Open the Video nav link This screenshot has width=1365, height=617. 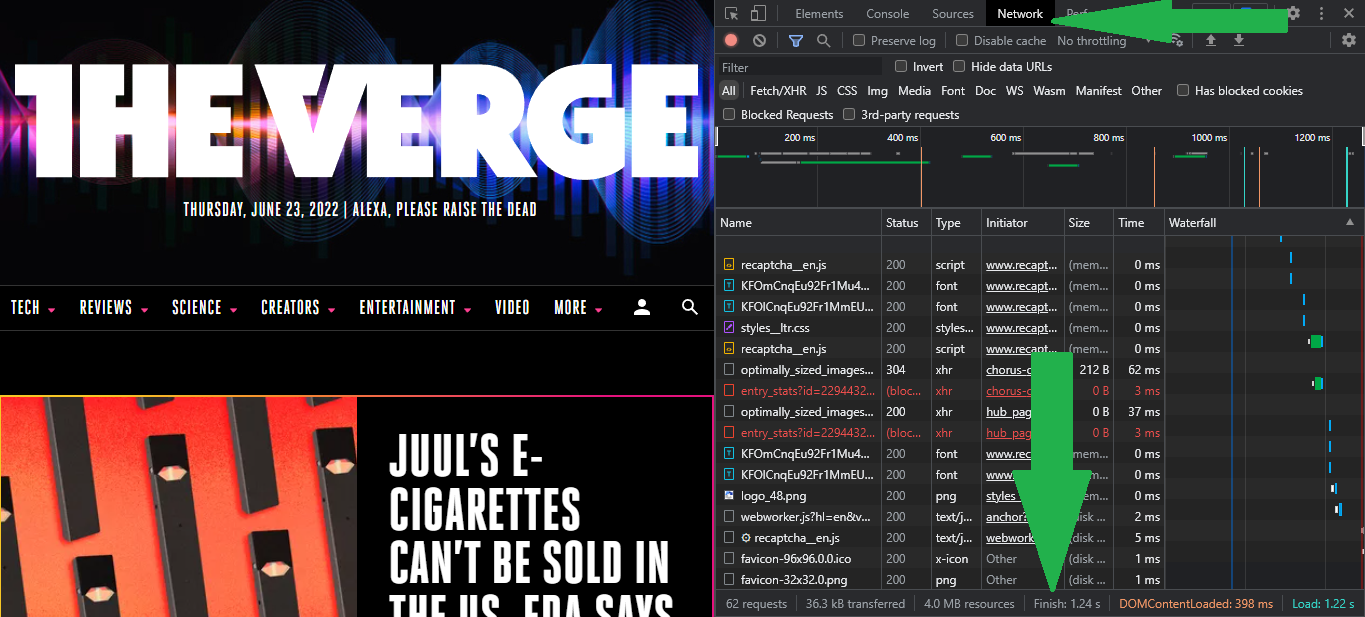coord(512,308)
